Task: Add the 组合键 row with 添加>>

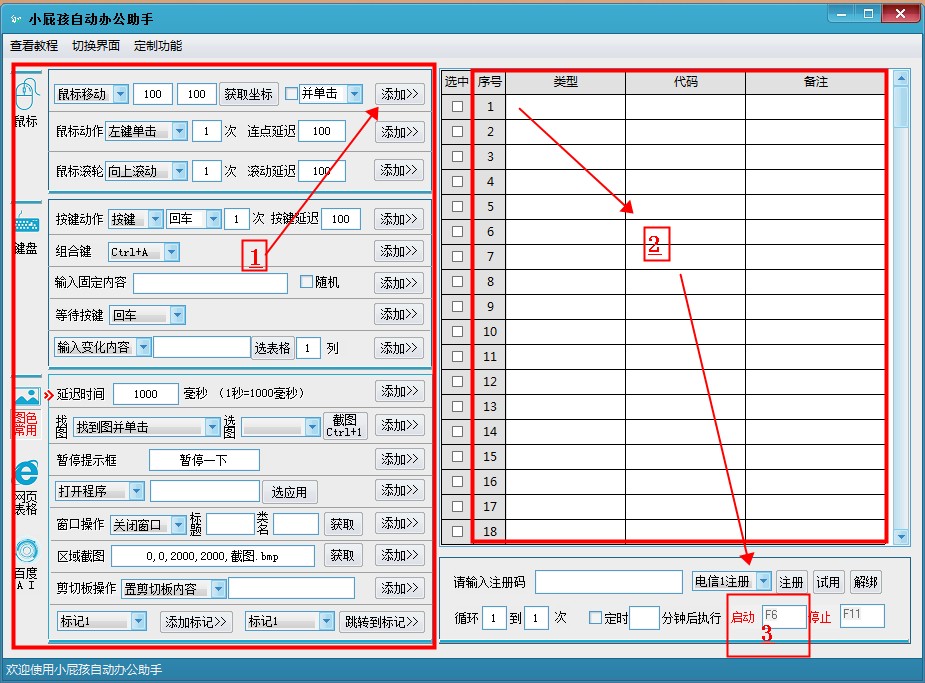Action: [399, 251]
